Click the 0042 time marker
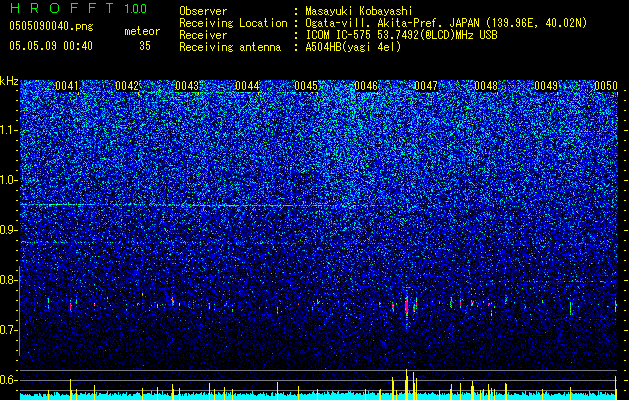The height and width of the screenshot is (400, 629). [x=127, y=86]
